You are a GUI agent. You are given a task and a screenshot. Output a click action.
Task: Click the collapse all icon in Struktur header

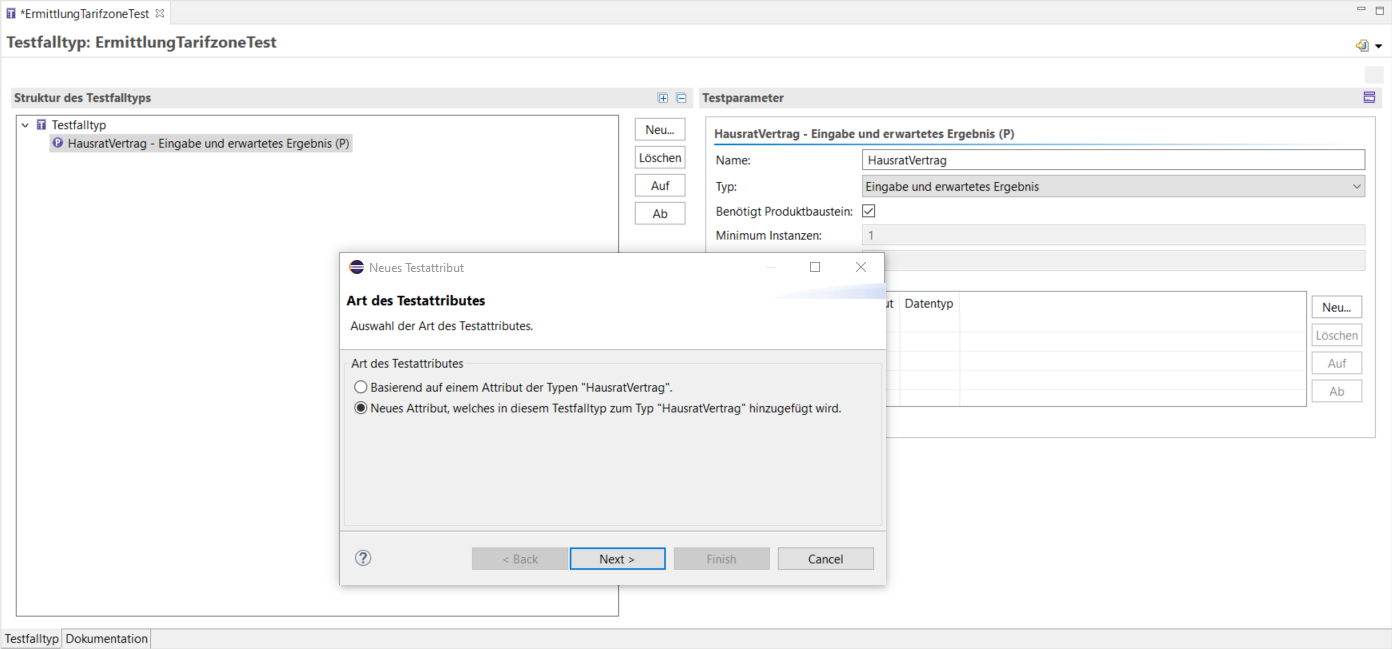[x=681, y=98]
